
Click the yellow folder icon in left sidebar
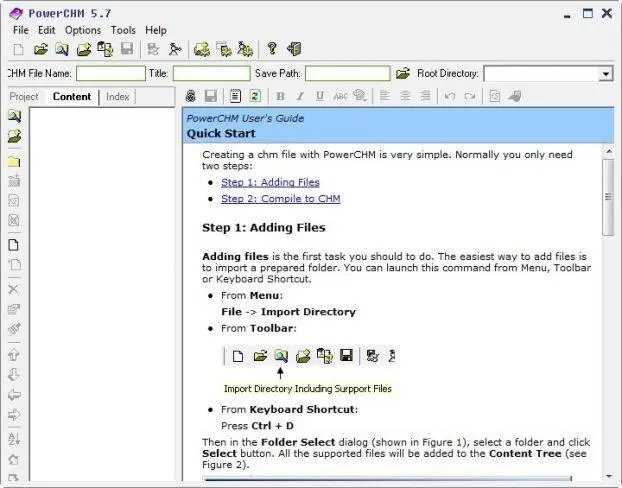(x=14, y=161)
